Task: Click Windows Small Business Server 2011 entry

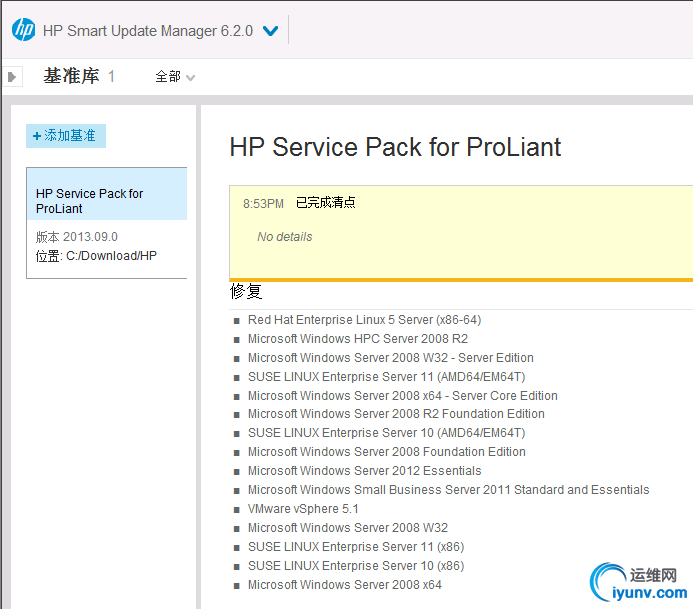Action: click(449, 490)
